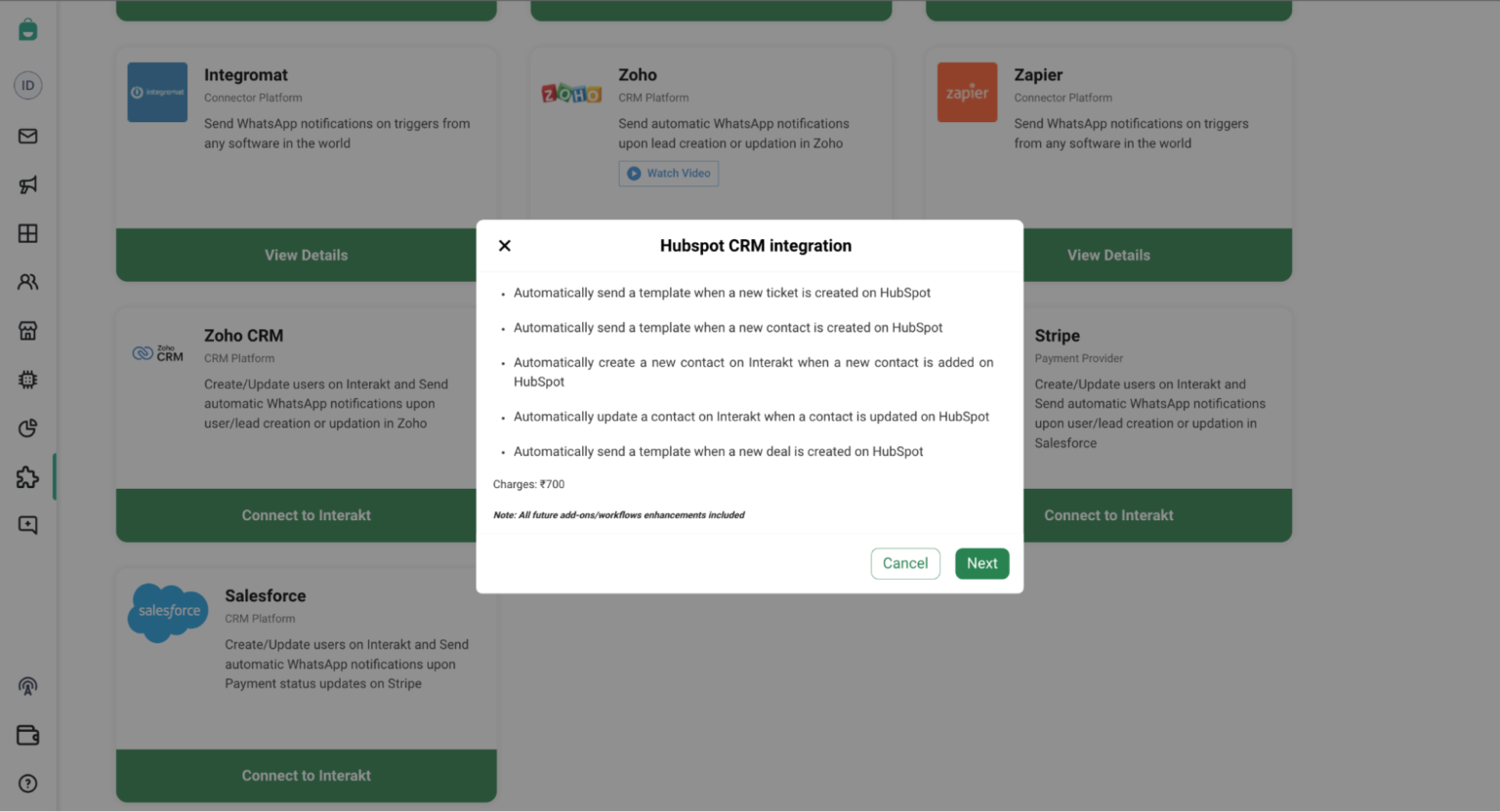
Task: Cancel the Hubspot CRM integration dialog
Action: (904, 563)
